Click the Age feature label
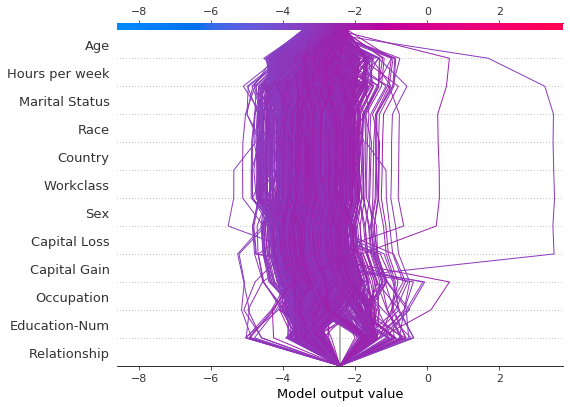The width and height of the screenshot is (570, 407). tap(97, 46)
